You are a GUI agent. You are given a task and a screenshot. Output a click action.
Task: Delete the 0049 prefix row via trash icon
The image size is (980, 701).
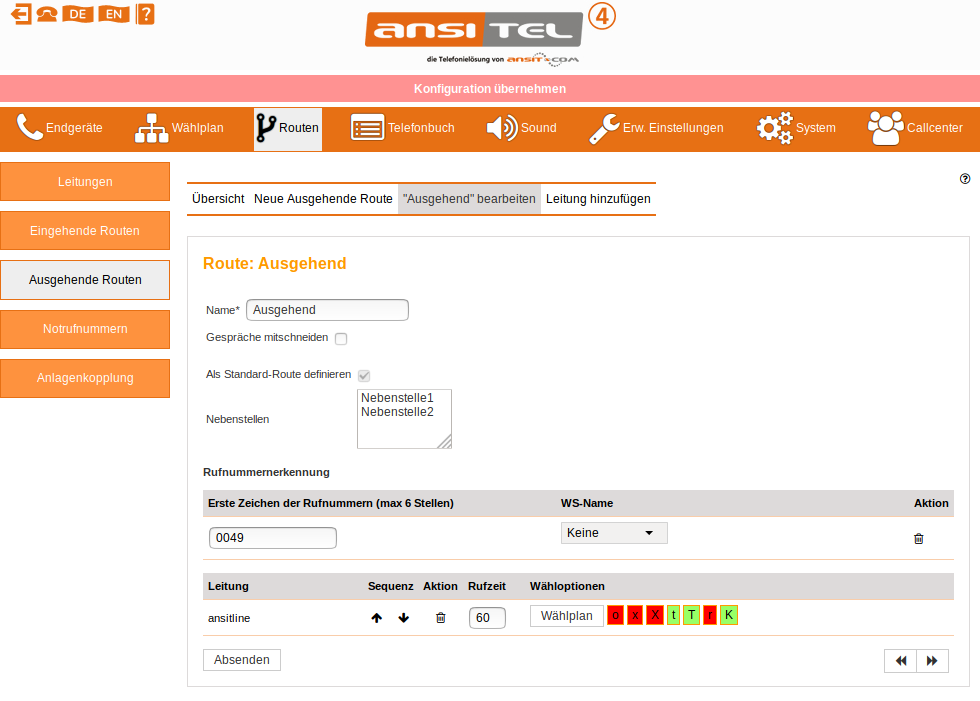(x=919, y=538)
